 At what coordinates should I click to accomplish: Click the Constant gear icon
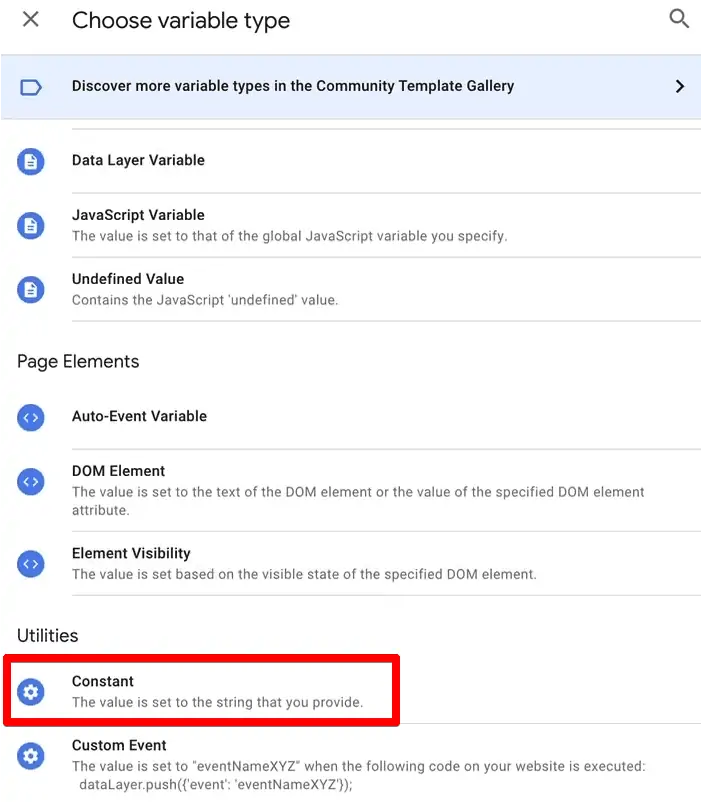click(x=31, y=691)
